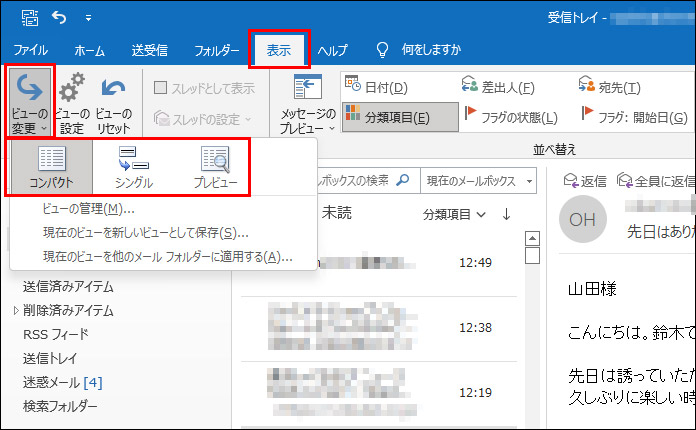
Task: Open メッセージのプレビュー (Message Preview) menu
Action: (x=307, y=102)
